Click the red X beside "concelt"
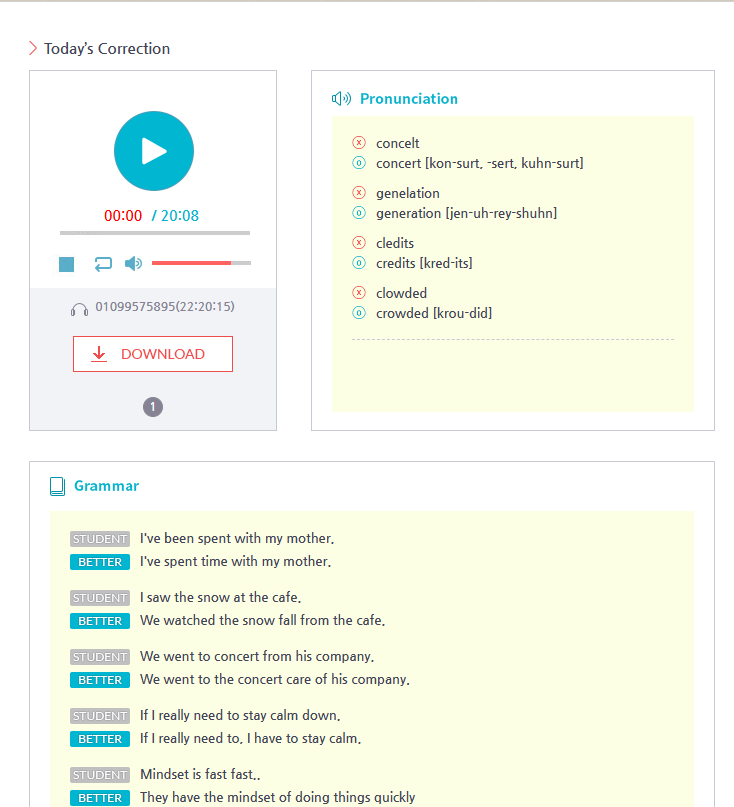Image resolution: width=734 pixels, height=807 pixels. click(x=359, y=143)
